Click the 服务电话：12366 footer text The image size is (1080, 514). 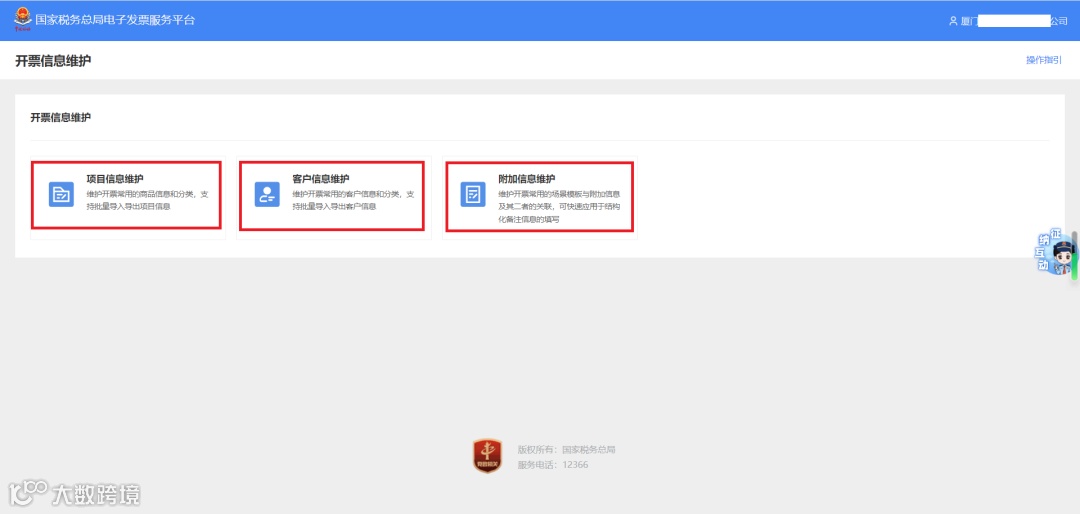click(553, 465)
